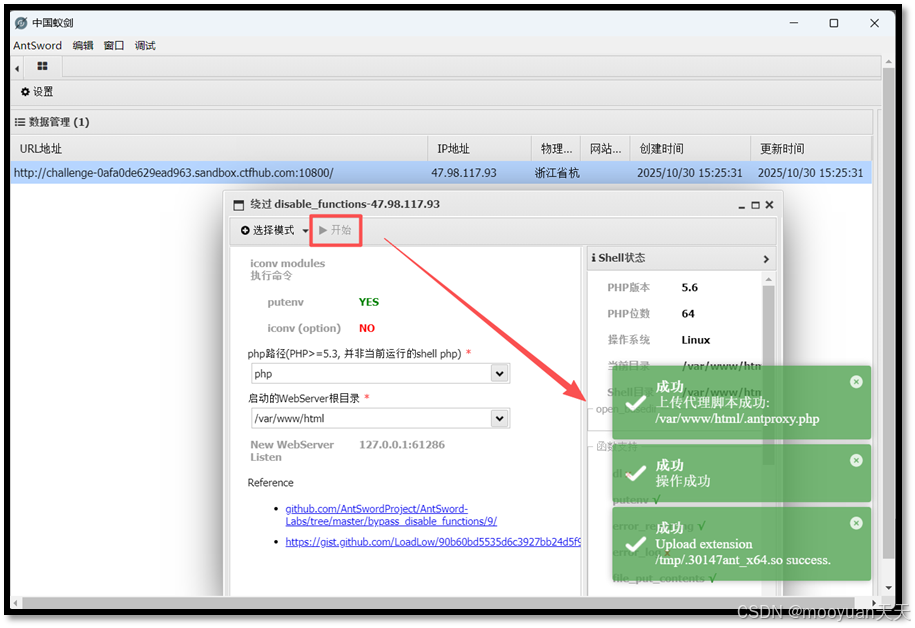Click the left tab scroll arrow
Screen dimensions: 915x628
(17, 69)
